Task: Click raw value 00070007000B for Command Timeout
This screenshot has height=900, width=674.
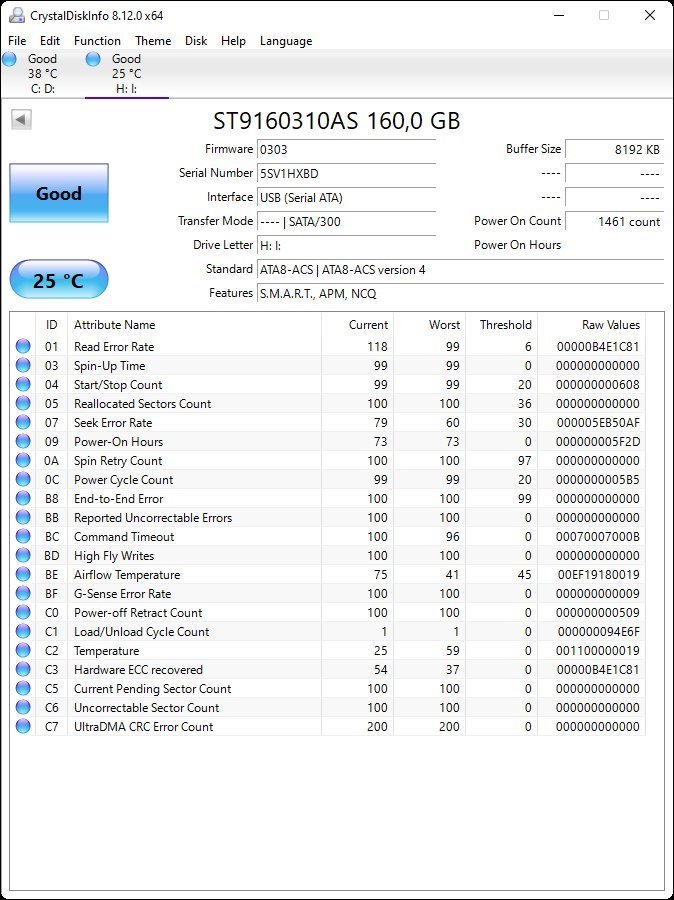Action: [598, 537]
